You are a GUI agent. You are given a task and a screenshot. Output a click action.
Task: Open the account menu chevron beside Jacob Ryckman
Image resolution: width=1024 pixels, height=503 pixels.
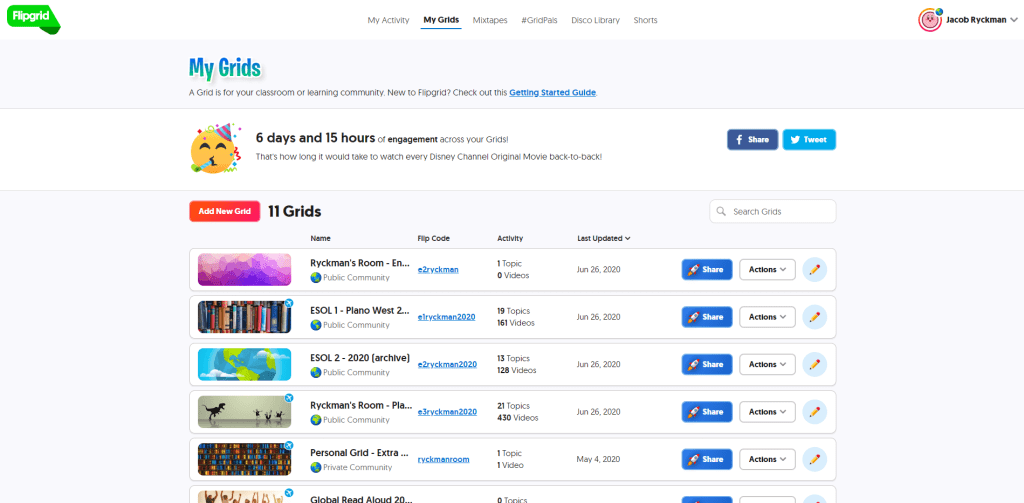(x=1013, y=20)
